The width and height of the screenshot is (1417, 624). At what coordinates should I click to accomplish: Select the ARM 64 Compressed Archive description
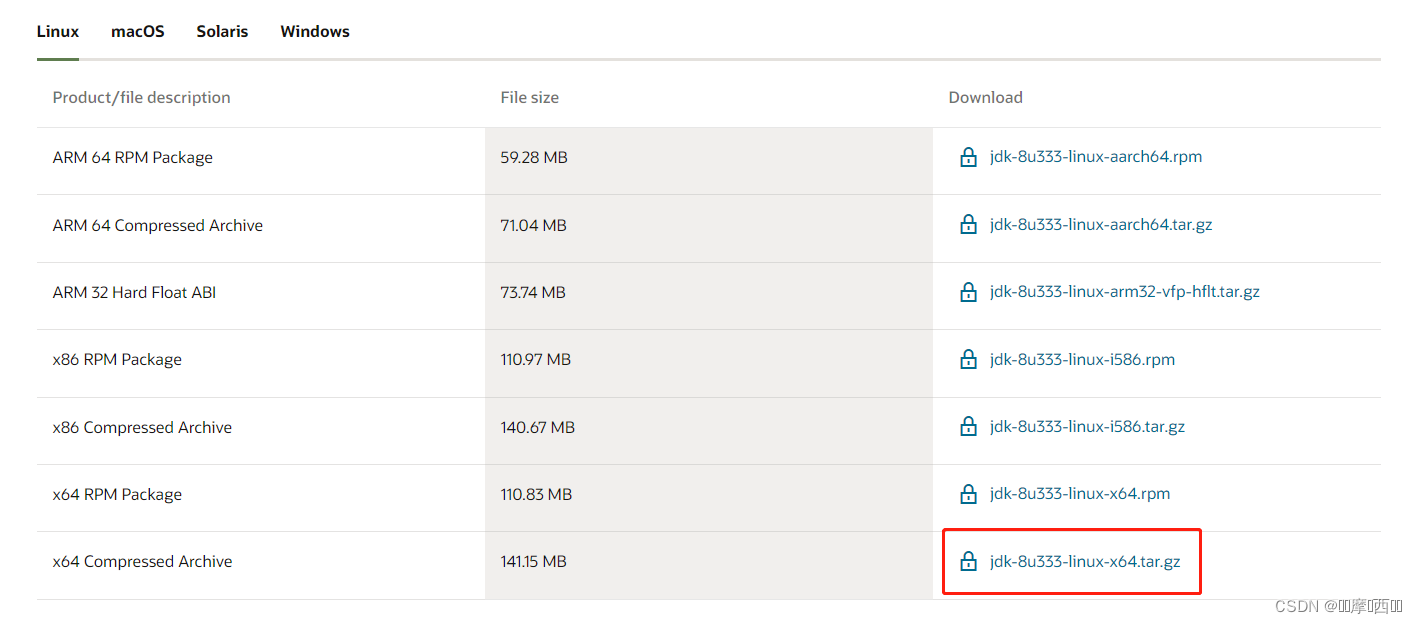(158, 226)
